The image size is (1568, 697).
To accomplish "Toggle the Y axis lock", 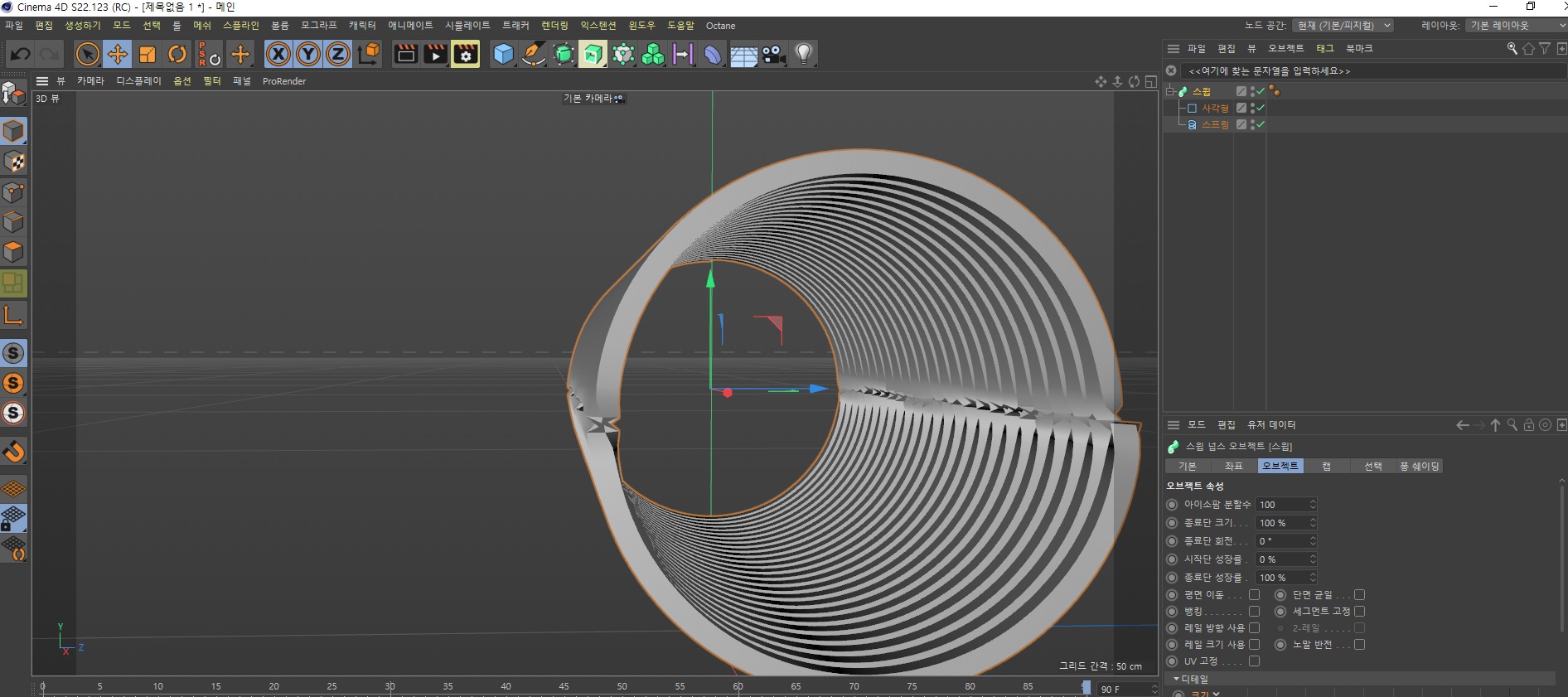I will click(308, 55).
